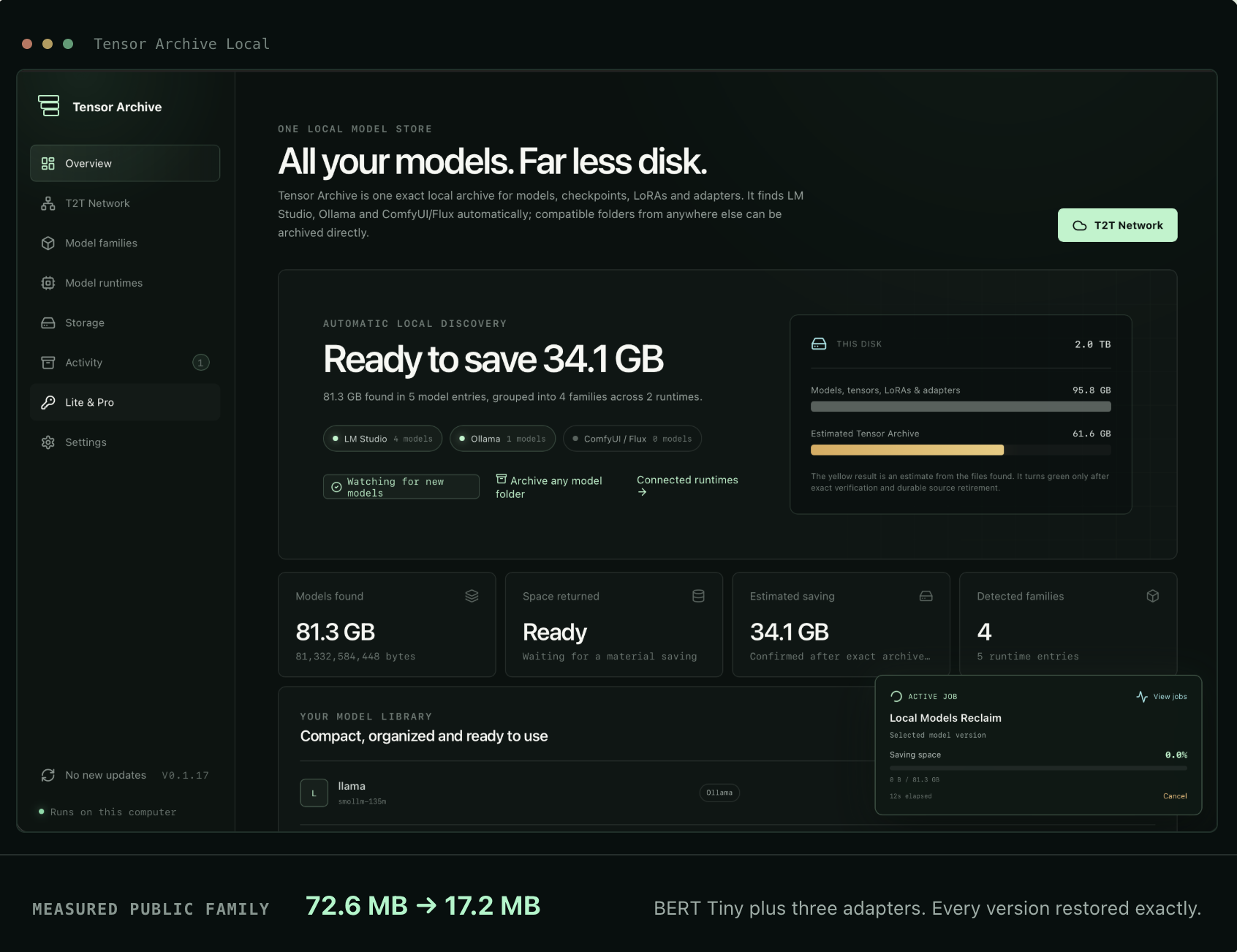Click the layers icon on Models found card
Screen dimensions: 1237x952
[x=472, y=596]
